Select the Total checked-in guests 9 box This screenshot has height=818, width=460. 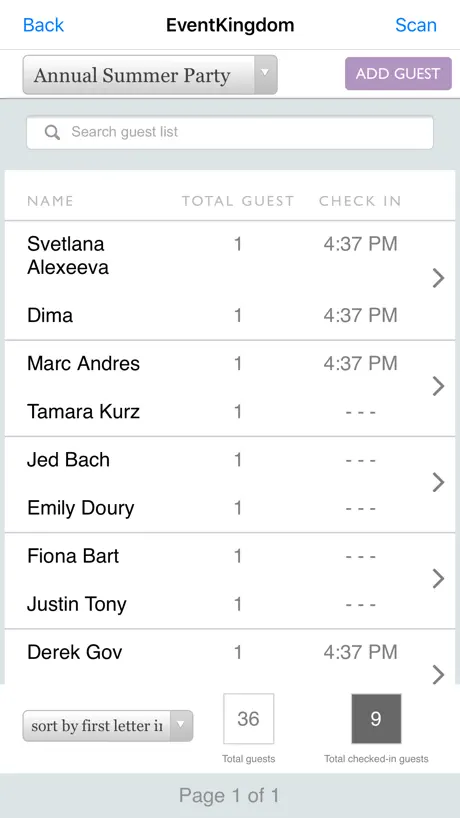click(x=376, y=718)
